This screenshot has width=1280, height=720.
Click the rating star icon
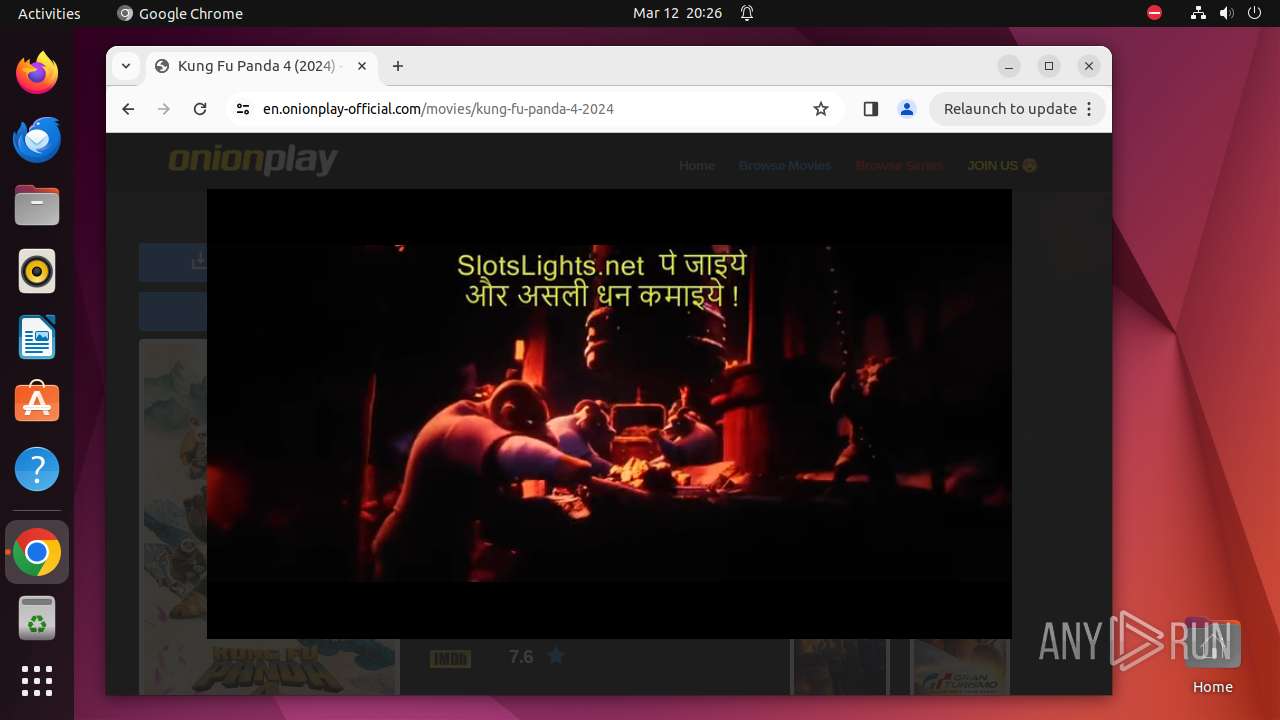click(x=556, y=656)
